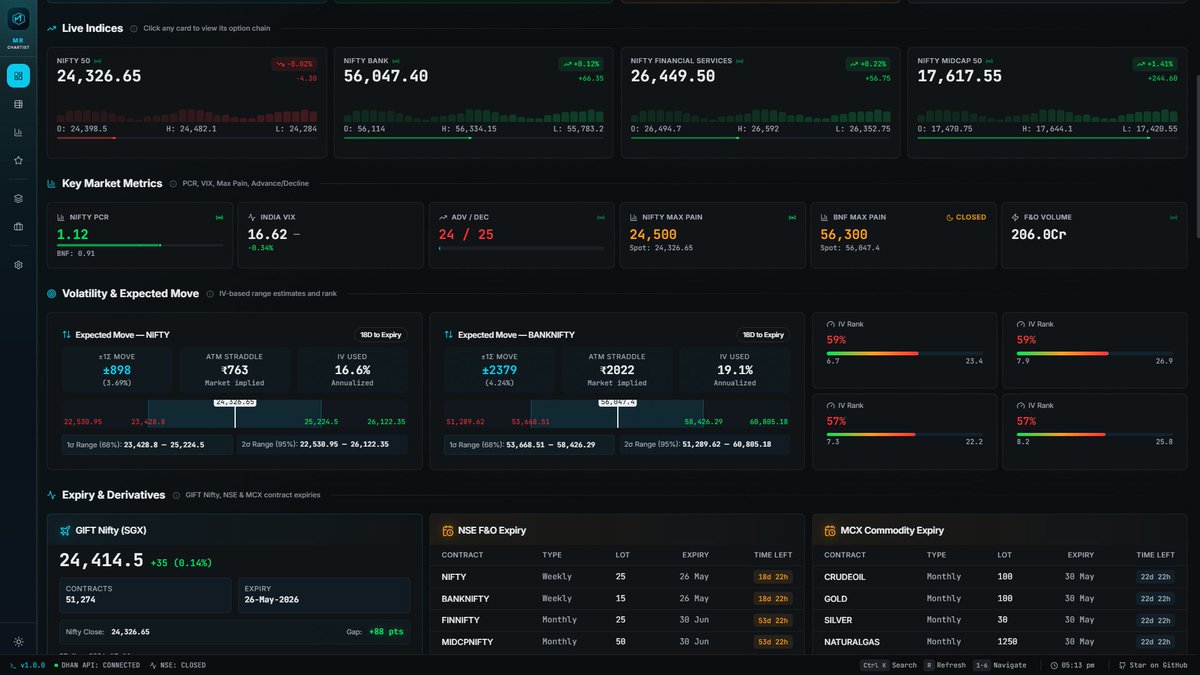Screen dimensions: 1200x675
Task: Select the FINNIFTY row in NSE expiry table
Action: click(x=617, y=620)
